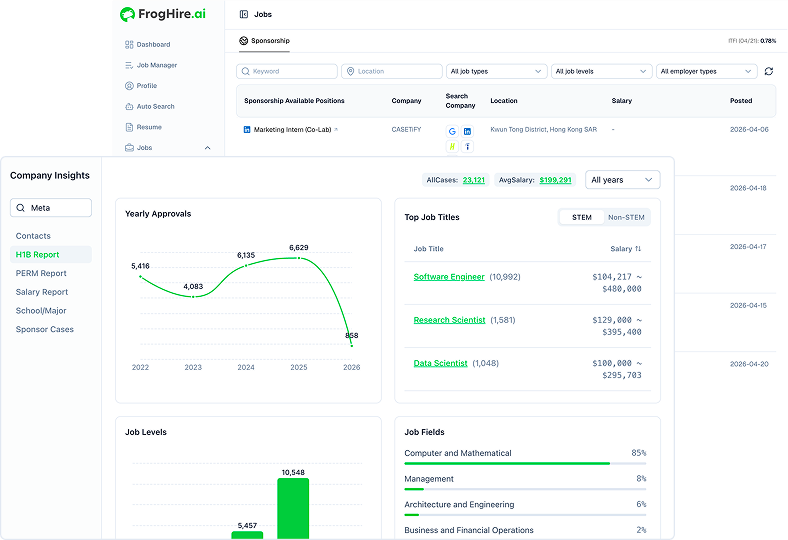Open the Sponsor Cases section
The width and height of the screenshot is (788, 540).
pos(45,330)
